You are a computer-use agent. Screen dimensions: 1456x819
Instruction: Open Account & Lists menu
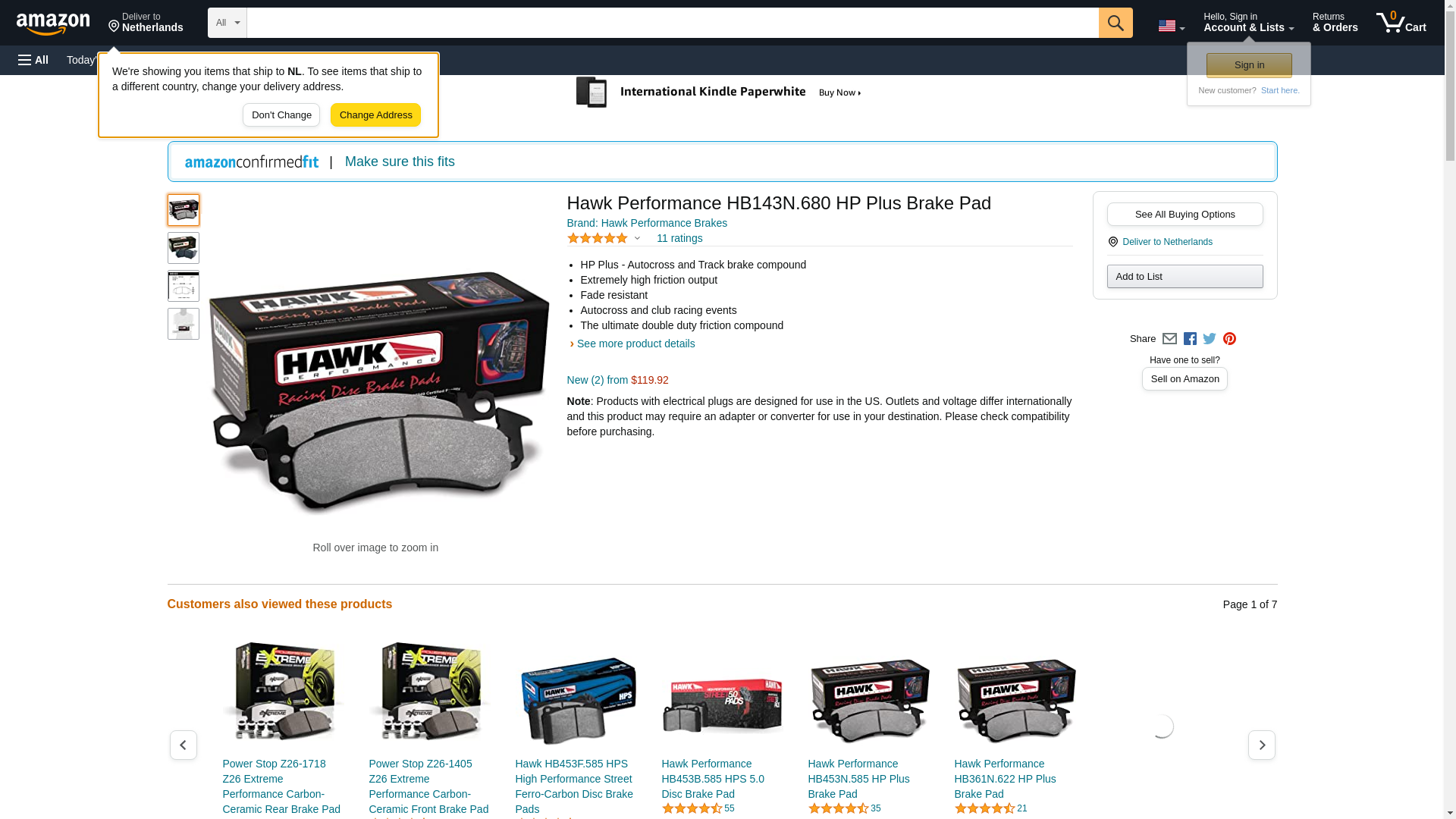1248,23
